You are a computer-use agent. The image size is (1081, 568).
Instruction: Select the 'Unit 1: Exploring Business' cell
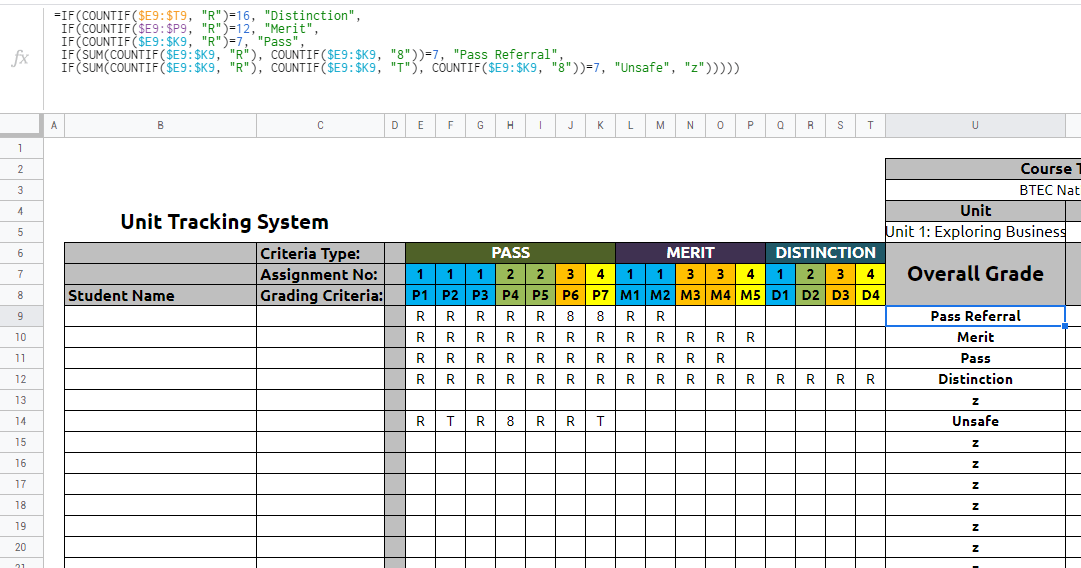[x=975, y=232]
